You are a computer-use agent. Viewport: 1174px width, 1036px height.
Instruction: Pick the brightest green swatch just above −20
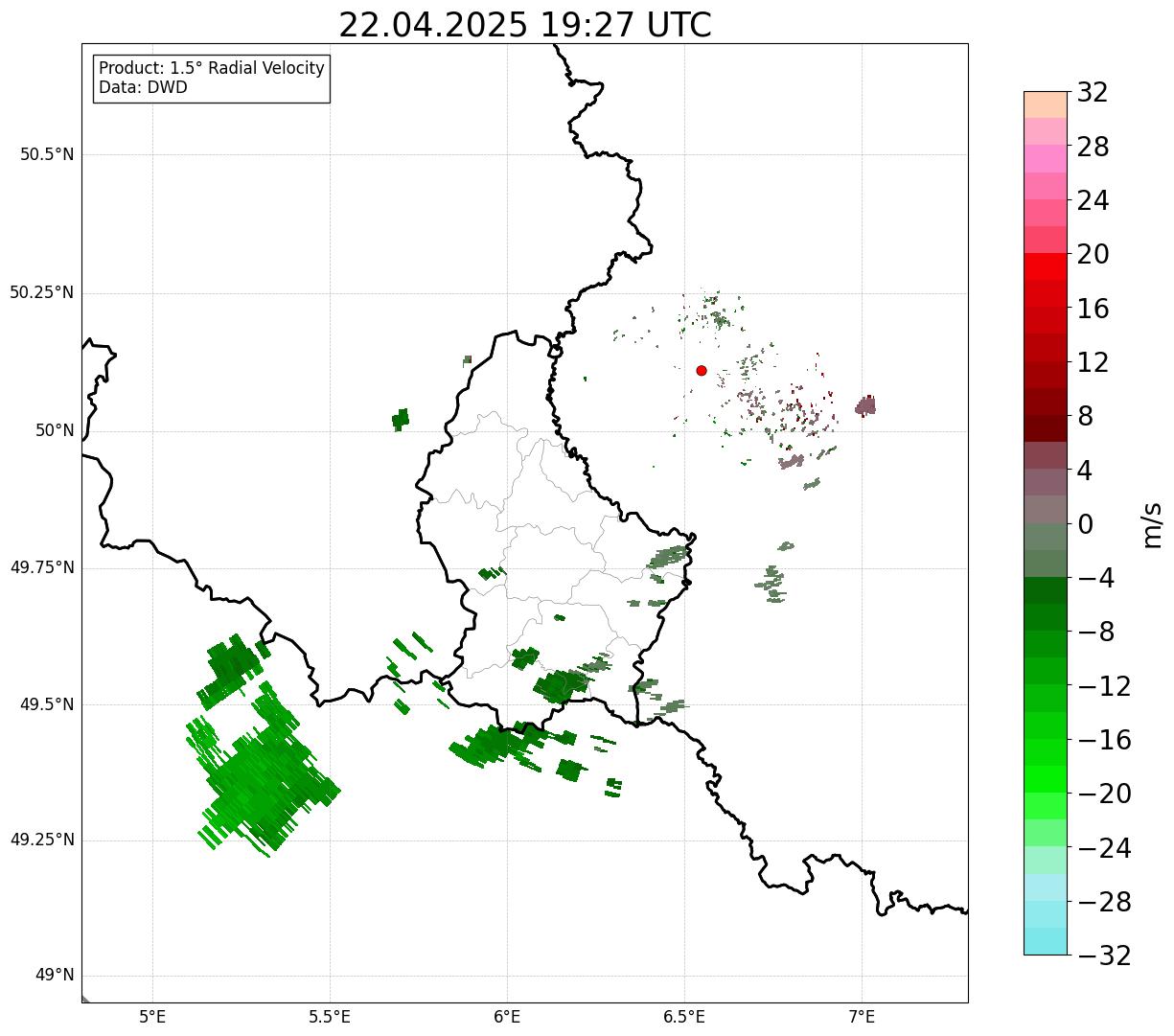click(1046, 779)
